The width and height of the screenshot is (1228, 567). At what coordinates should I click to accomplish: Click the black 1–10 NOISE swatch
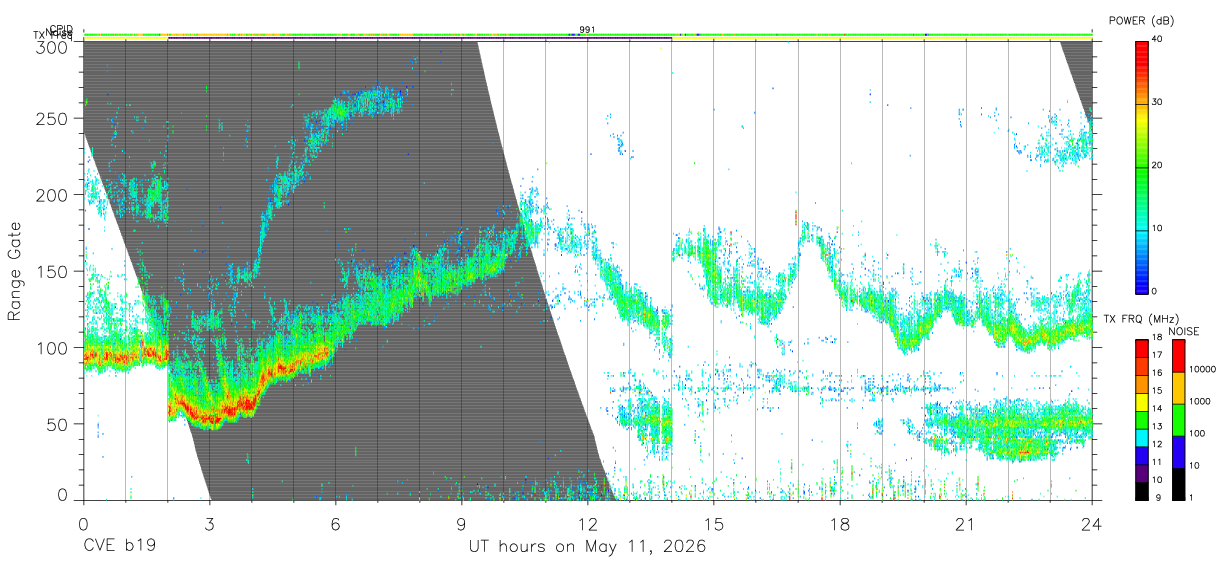pos(1178,482)
